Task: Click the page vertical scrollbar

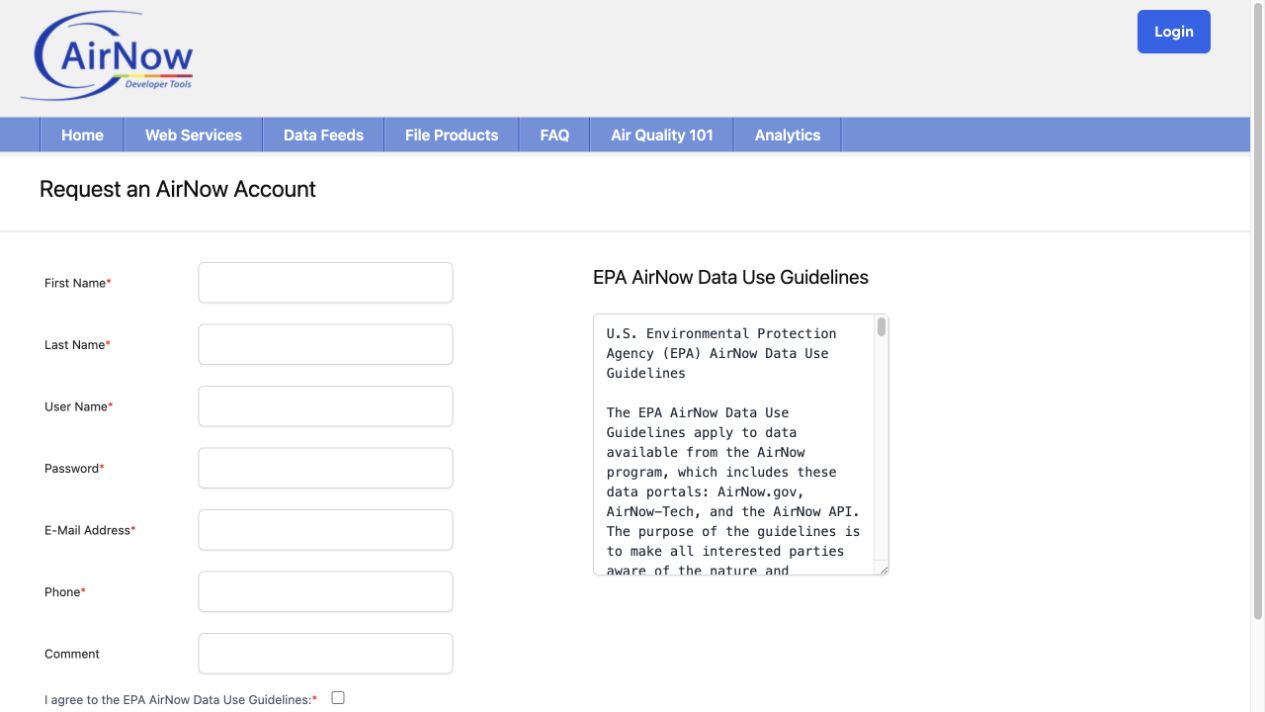Action: click(x=1258, y=310)
